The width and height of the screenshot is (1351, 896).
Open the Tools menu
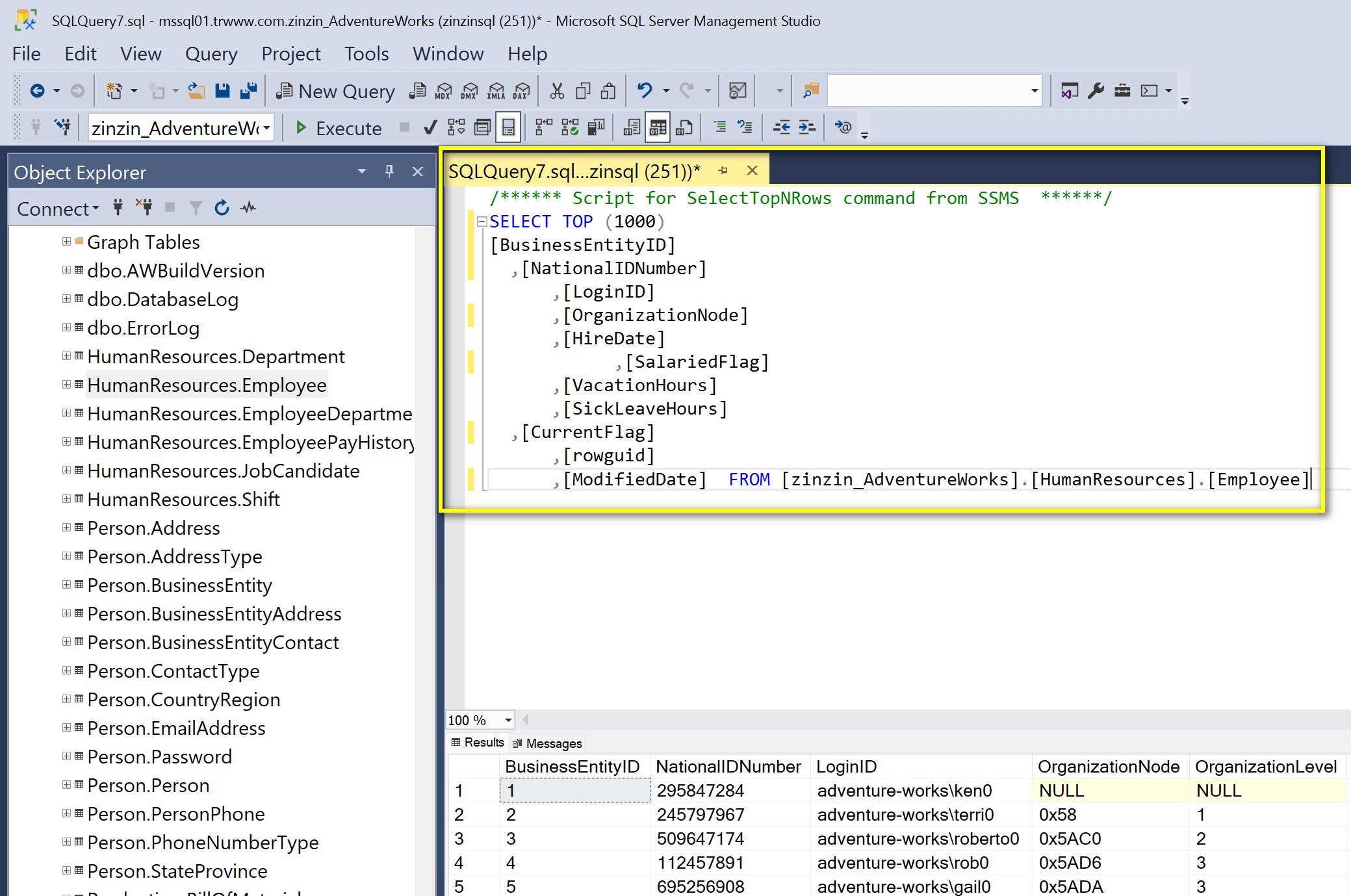point(367,54)
